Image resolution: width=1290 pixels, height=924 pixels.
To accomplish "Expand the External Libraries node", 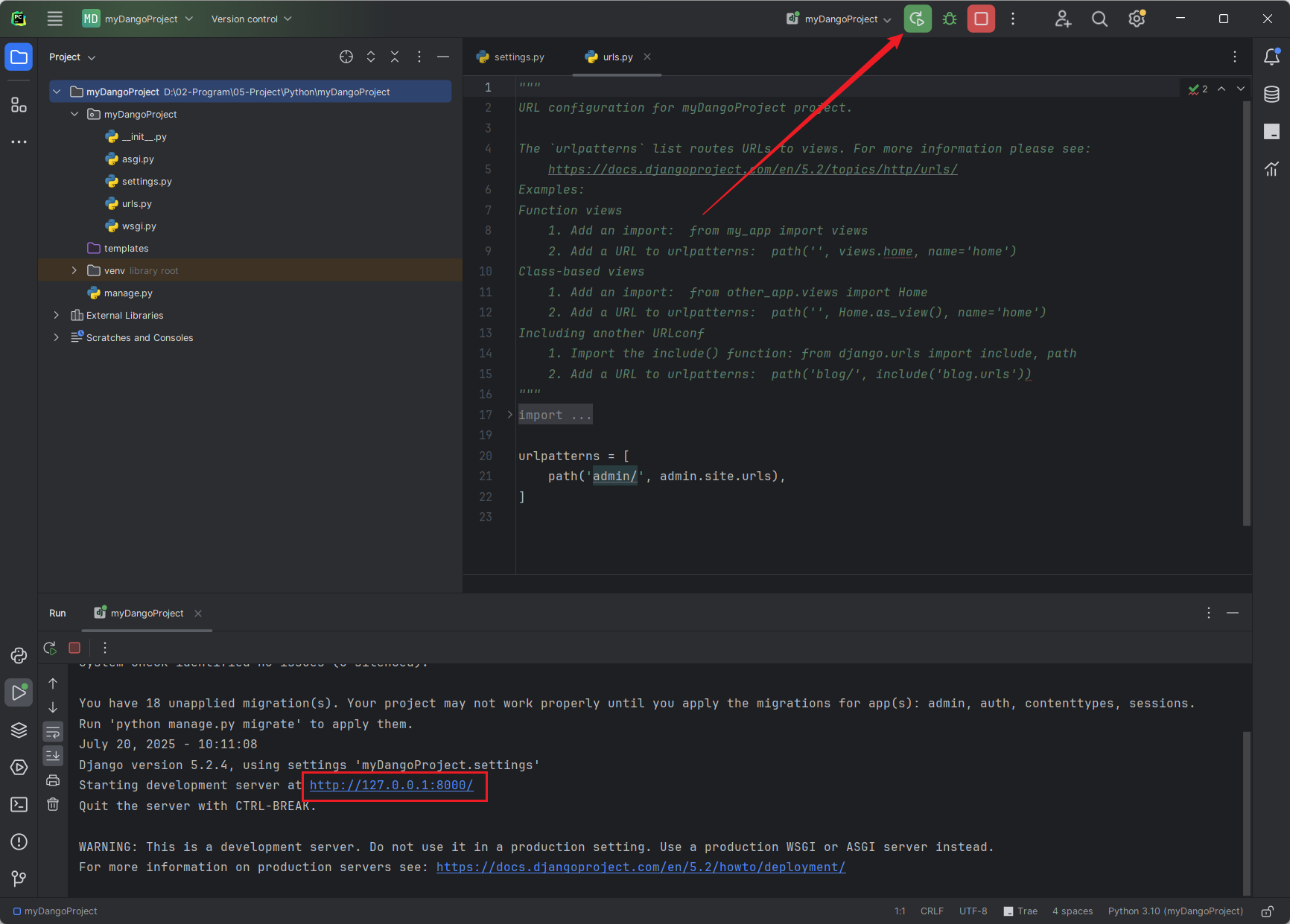I will 56,315.
